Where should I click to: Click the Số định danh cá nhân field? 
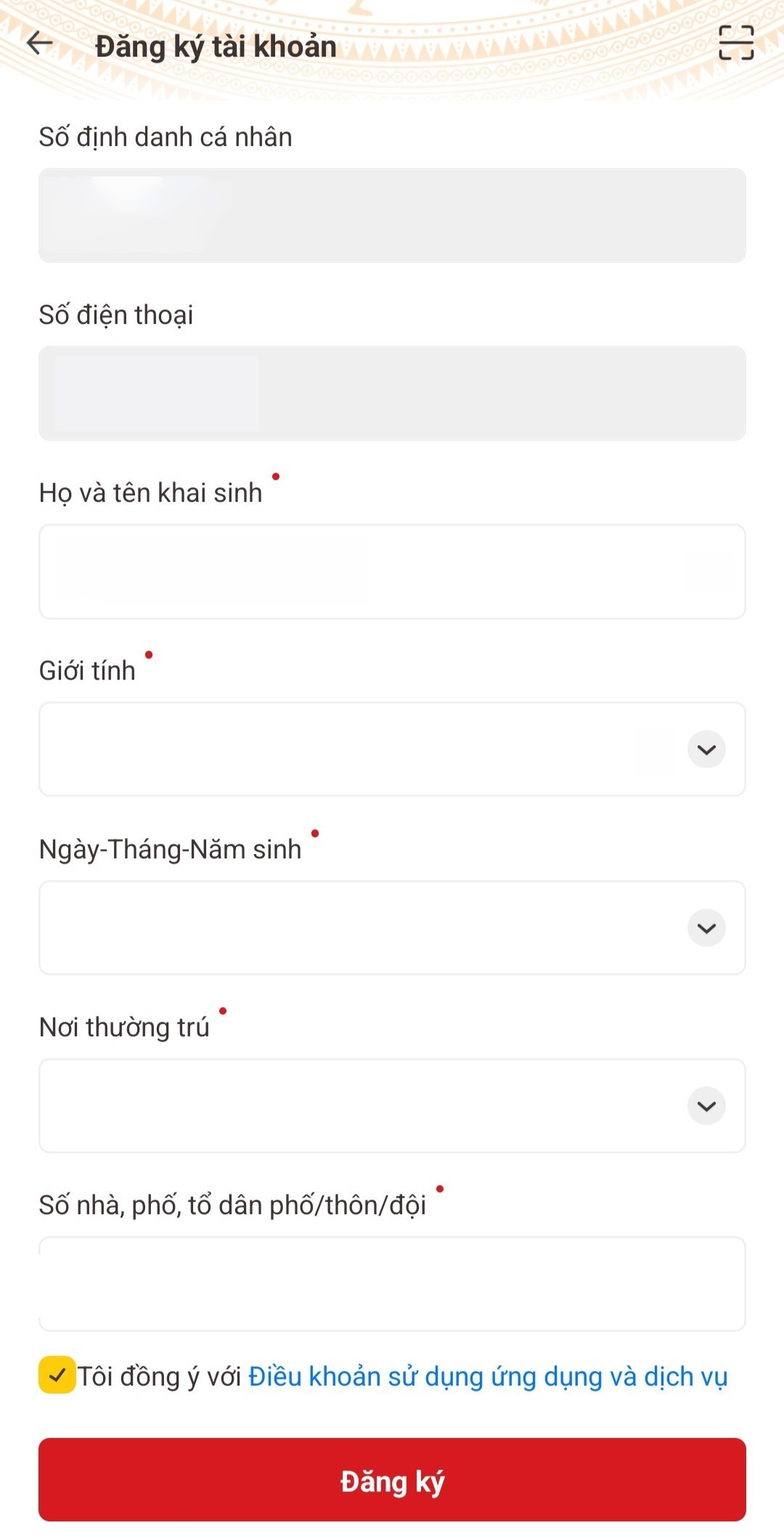[x=392, y=214]
